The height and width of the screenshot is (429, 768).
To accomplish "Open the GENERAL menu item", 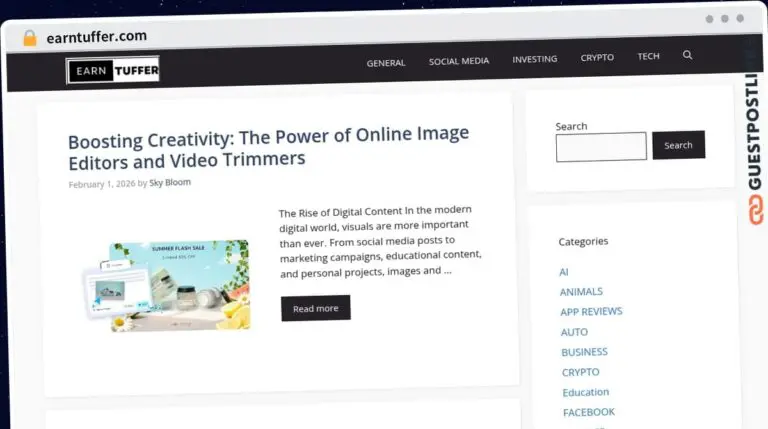I will point(385,63).
